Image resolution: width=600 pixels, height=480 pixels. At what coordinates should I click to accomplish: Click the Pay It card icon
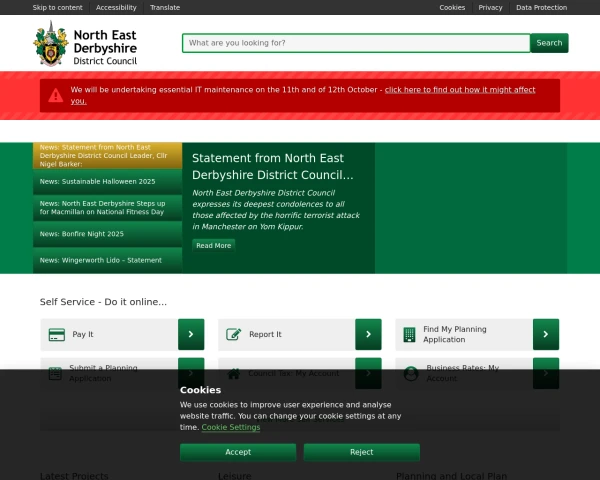tap(57, 335)
